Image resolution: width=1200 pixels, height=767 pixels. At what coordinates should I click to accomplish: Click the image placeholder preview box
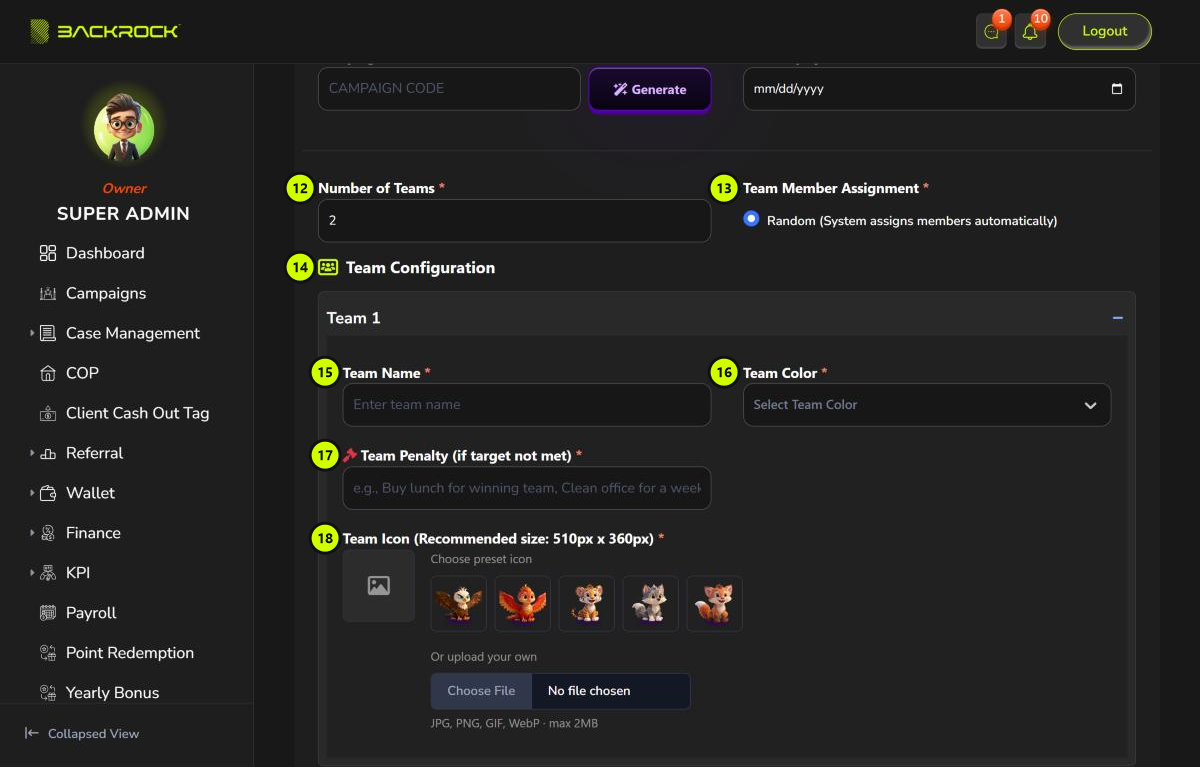[x=378, y=585]
